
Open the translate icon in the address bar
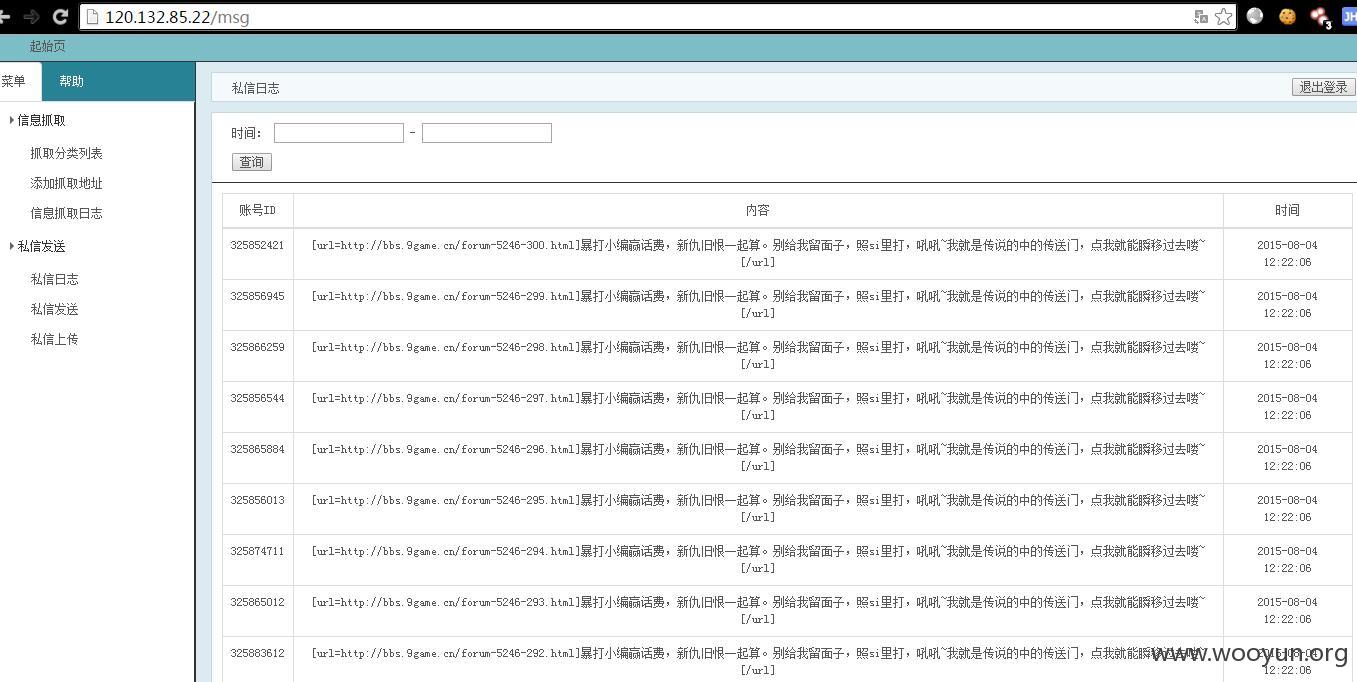(x=1200, y=17)
